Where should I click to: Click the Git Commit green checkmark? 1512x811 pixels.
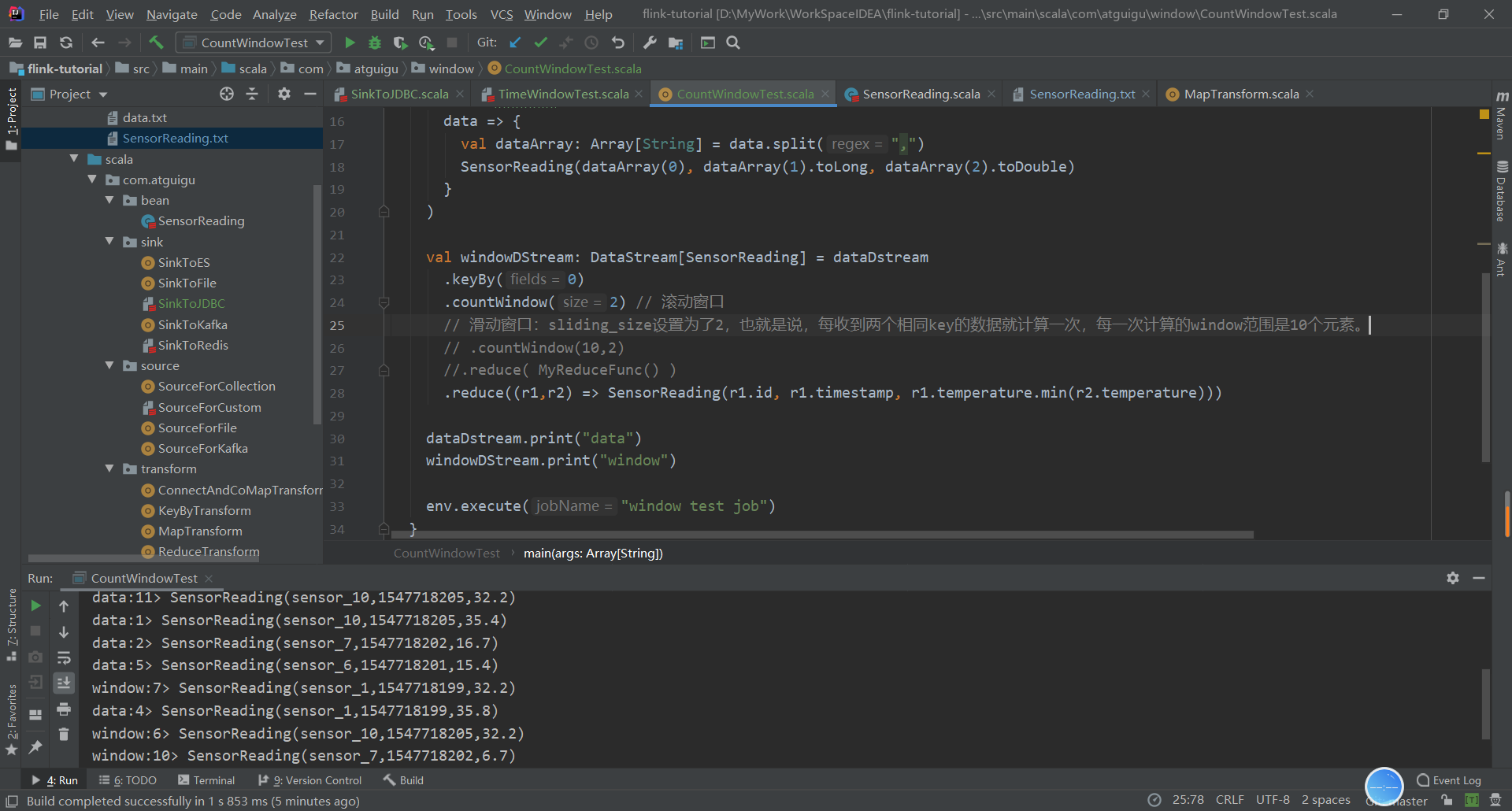540,43
